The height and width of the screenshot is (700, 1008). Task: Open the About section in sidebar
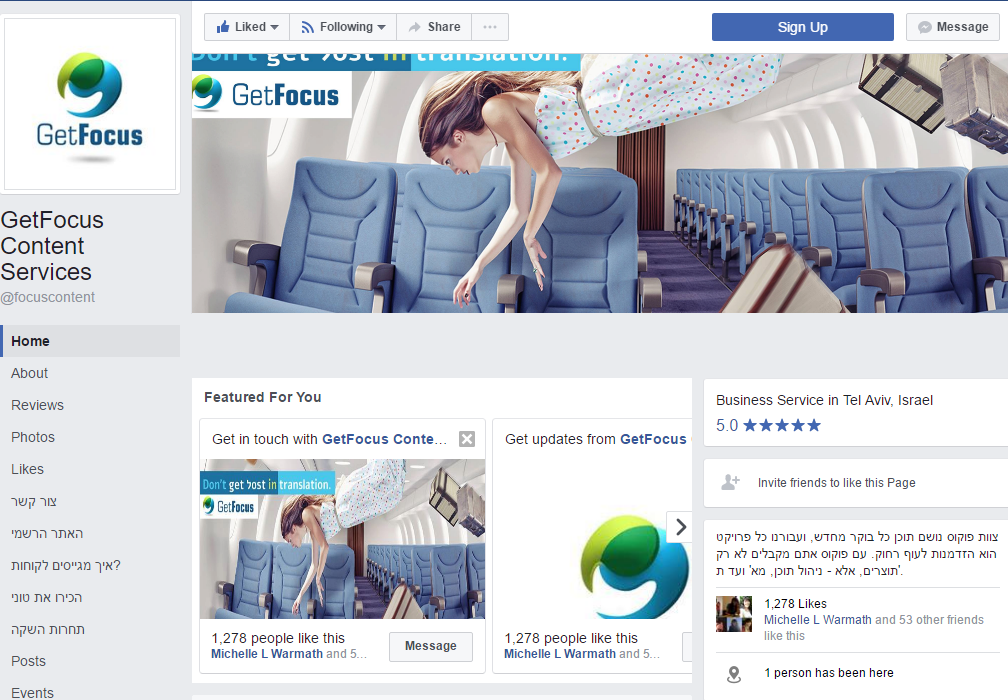tap(30, 373)
